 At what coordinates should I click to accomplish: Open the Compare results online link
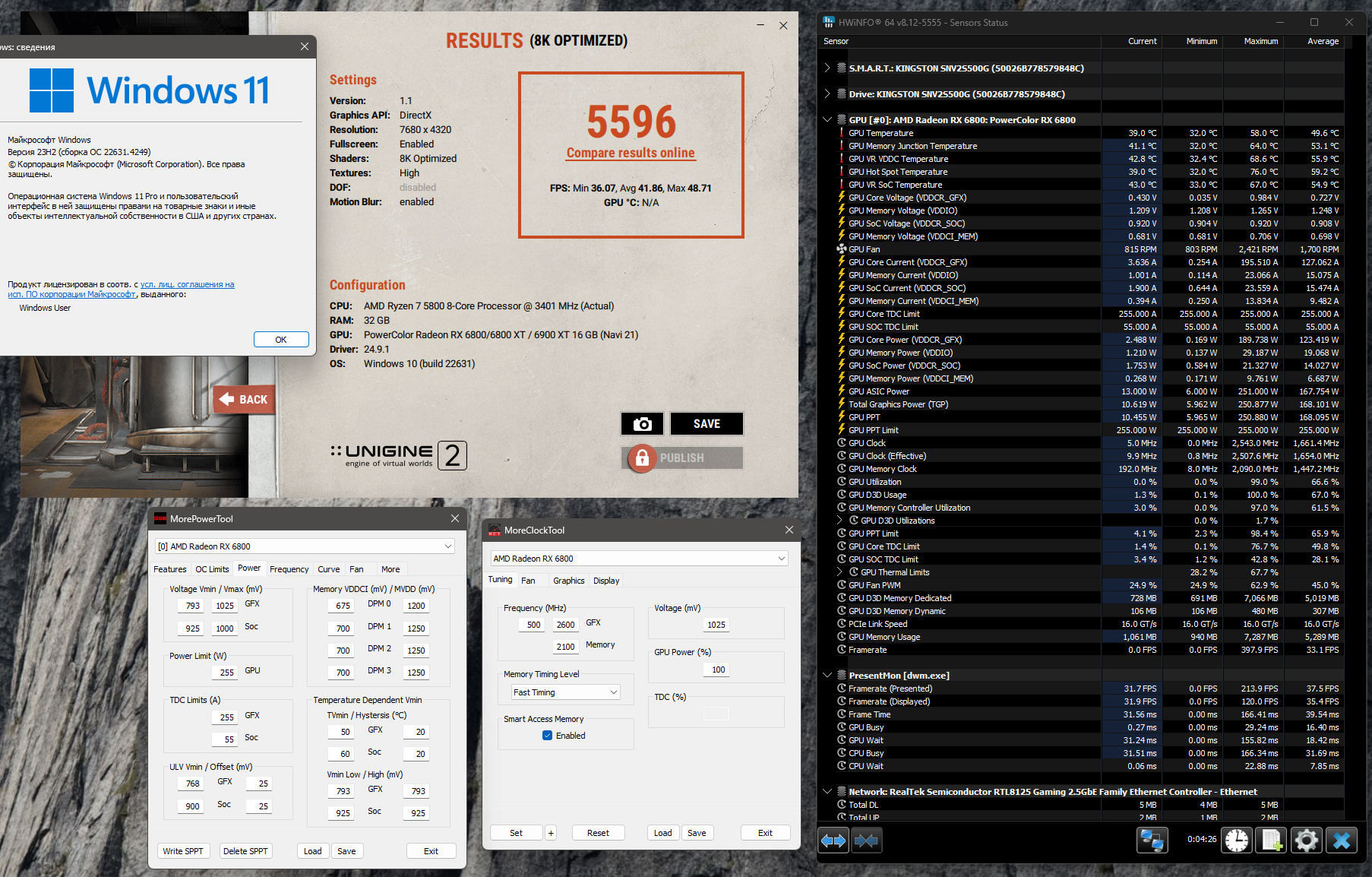pos(631,153)
